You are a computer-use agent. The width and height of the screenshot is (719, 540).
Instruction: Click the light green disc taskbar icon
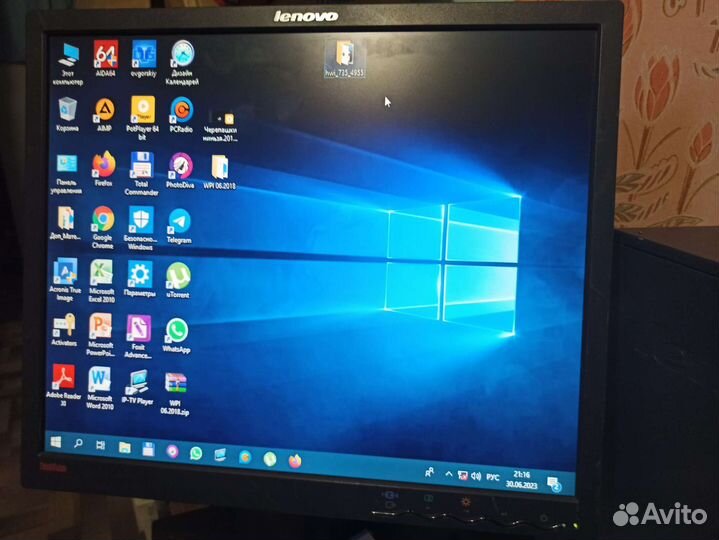270,459
